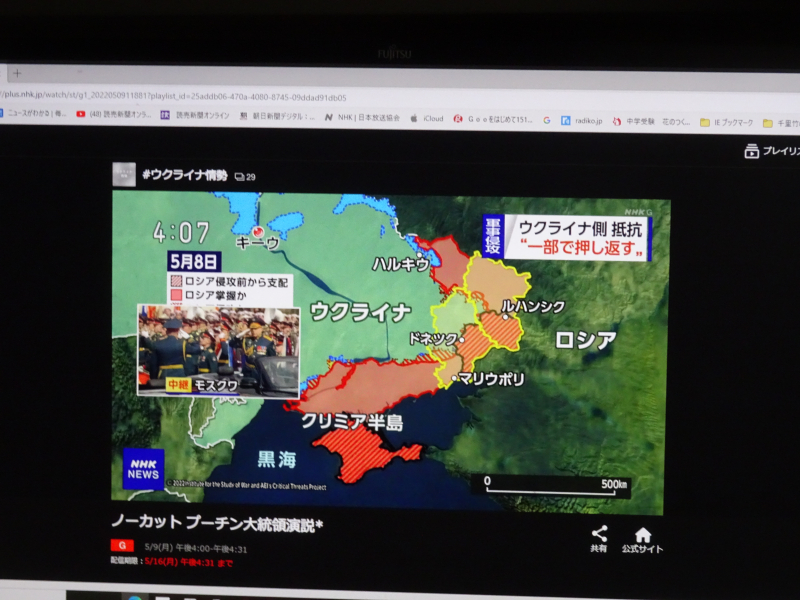The image size is (800, 600).
Task: Open the #ウクライナ情勢 hashtag link
Action: point(185,176)
